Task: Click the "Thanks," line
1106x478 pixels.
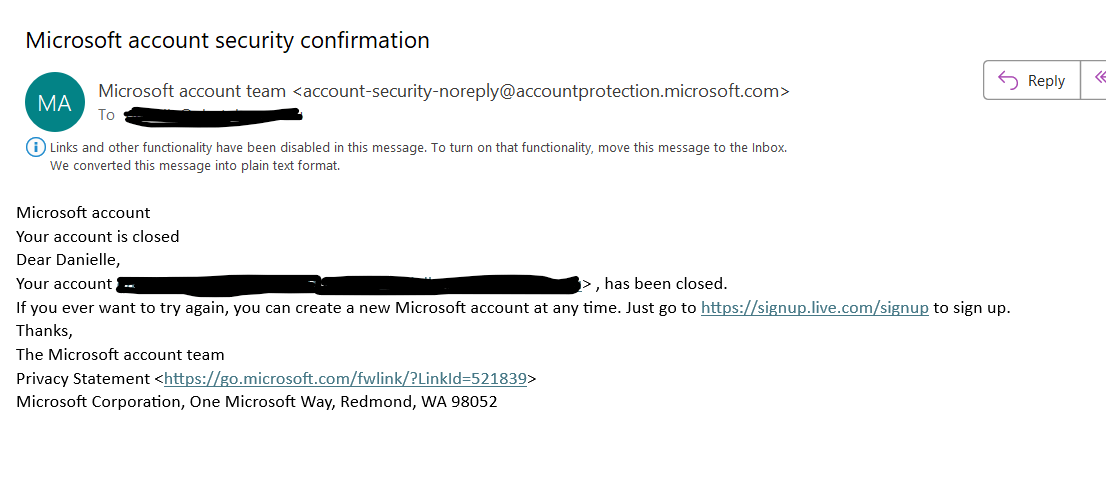Action: click(45, 331)
